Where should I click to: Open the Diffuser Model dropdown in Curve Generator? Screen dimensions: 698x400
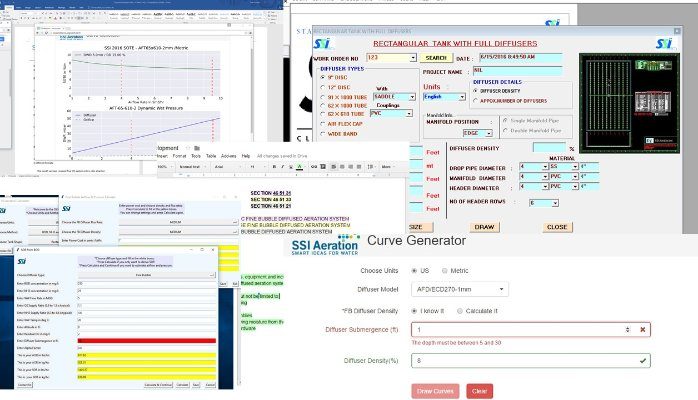[459, 289]
